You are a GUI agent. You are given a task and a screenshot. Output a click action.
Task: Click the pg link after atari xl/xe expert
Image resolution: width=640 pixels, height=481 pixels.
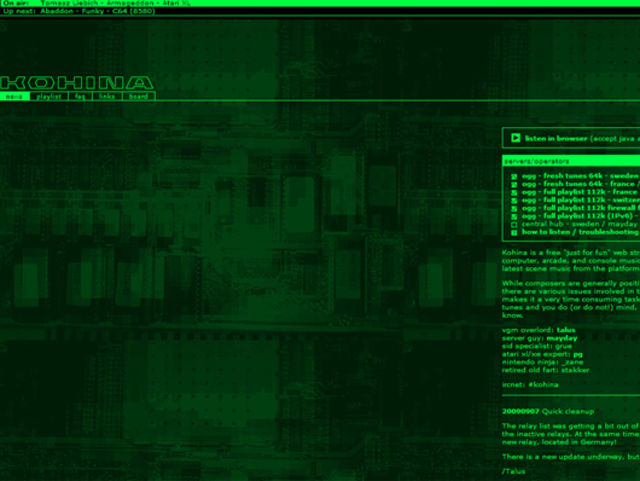pos(578,354)
